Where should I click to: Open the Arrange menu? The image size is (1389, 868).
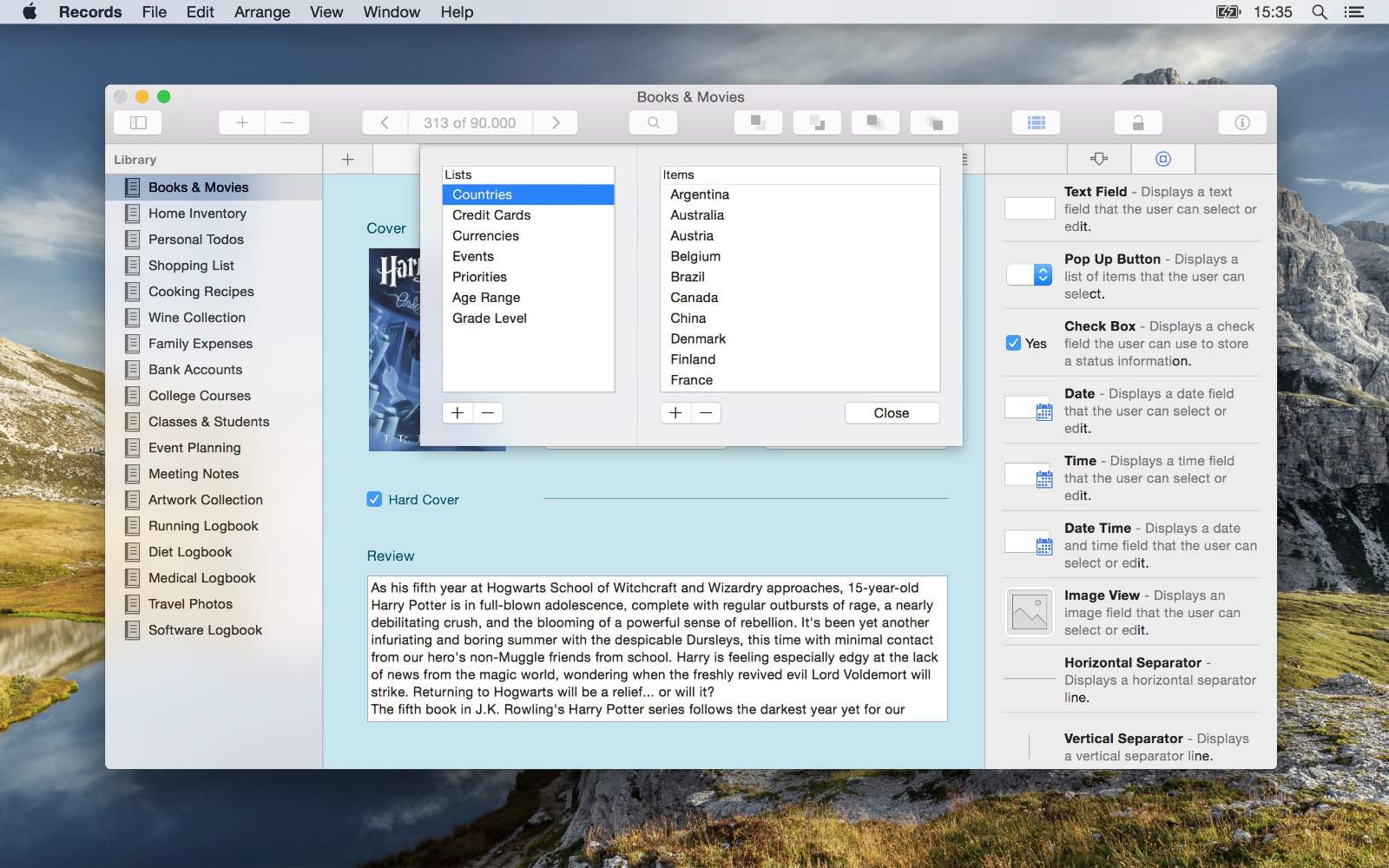(261, 12)
